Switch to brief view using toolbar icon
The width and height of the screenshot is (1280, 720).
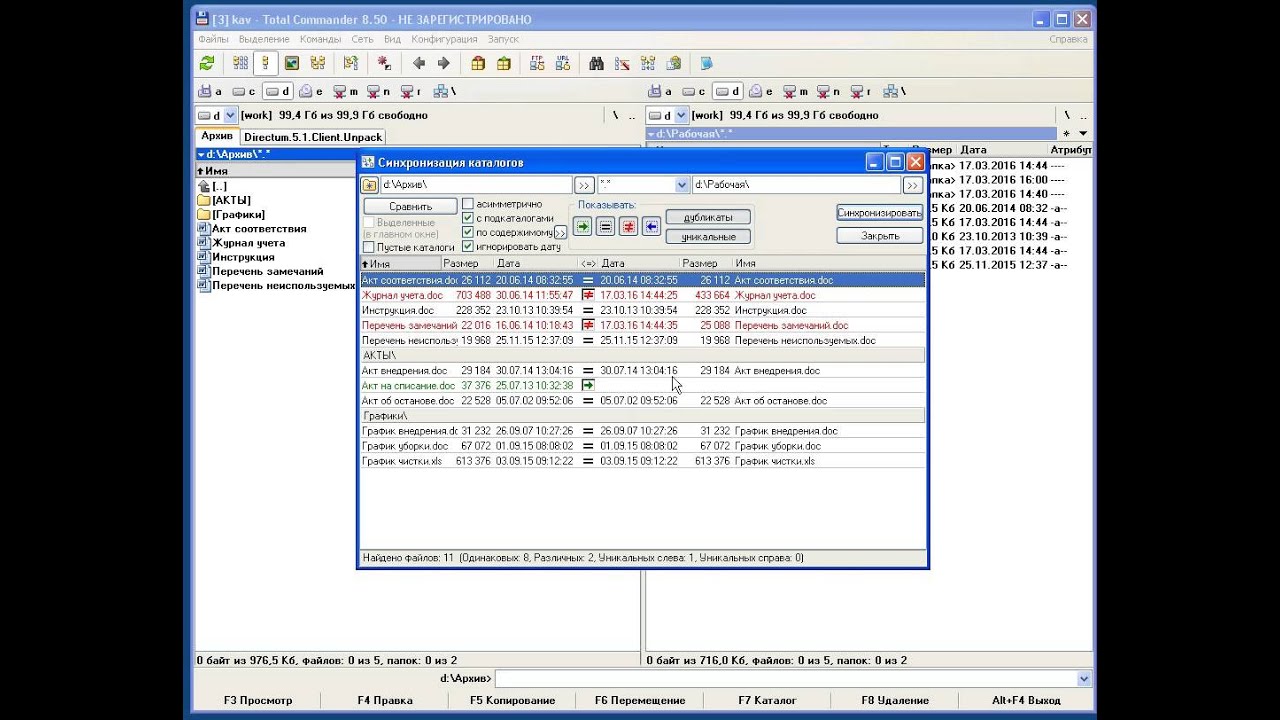click(240, 63)
